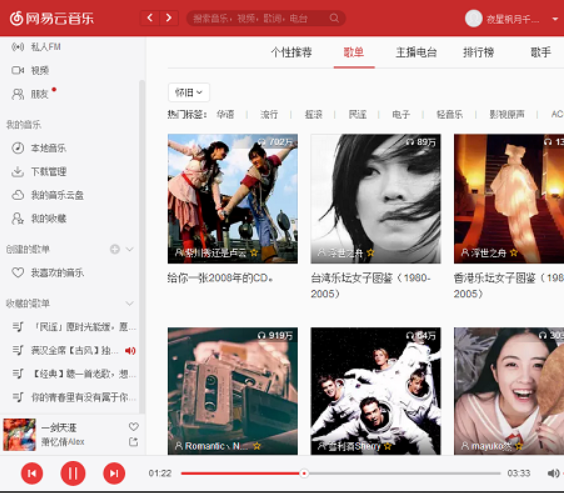Image resolution: width=564 pixels, height=493 pixels.
Task: Share the current song with the share icon
Action: (x=133, y=442)
